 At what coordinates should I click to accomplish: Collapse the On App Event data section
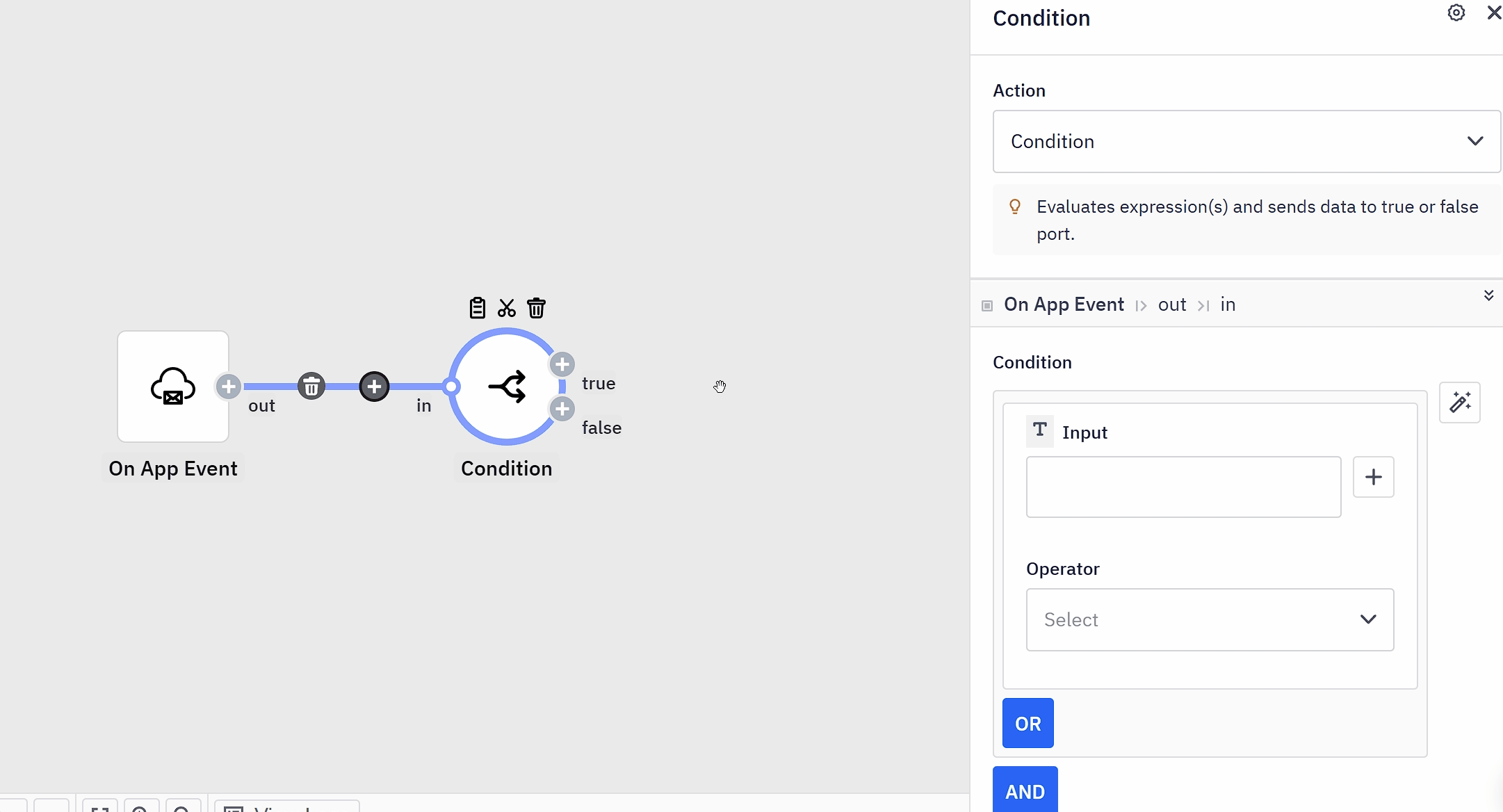(x=1488, y=295)
